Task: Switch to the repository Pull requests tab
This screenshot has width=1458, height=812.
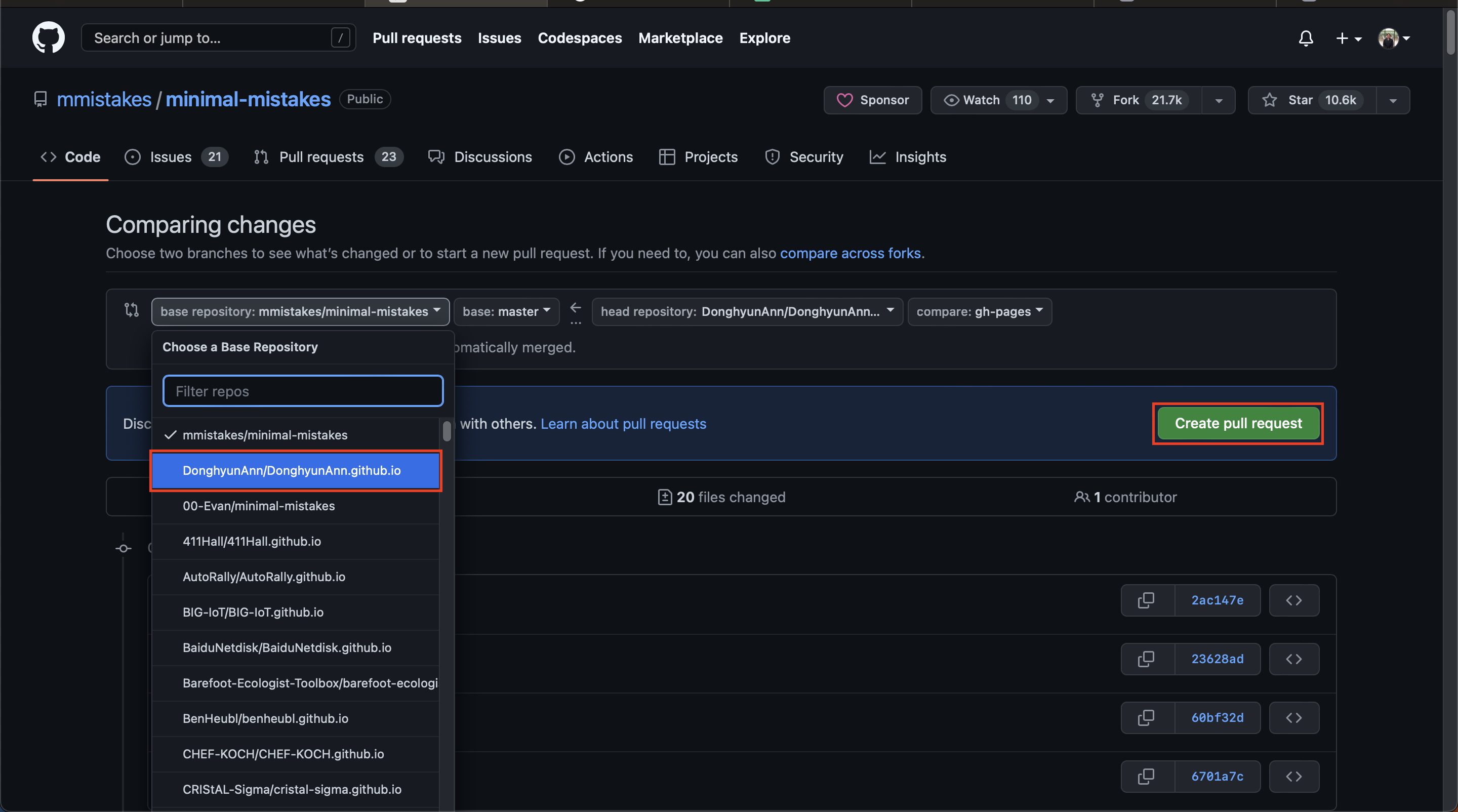Action: point(328,157)
